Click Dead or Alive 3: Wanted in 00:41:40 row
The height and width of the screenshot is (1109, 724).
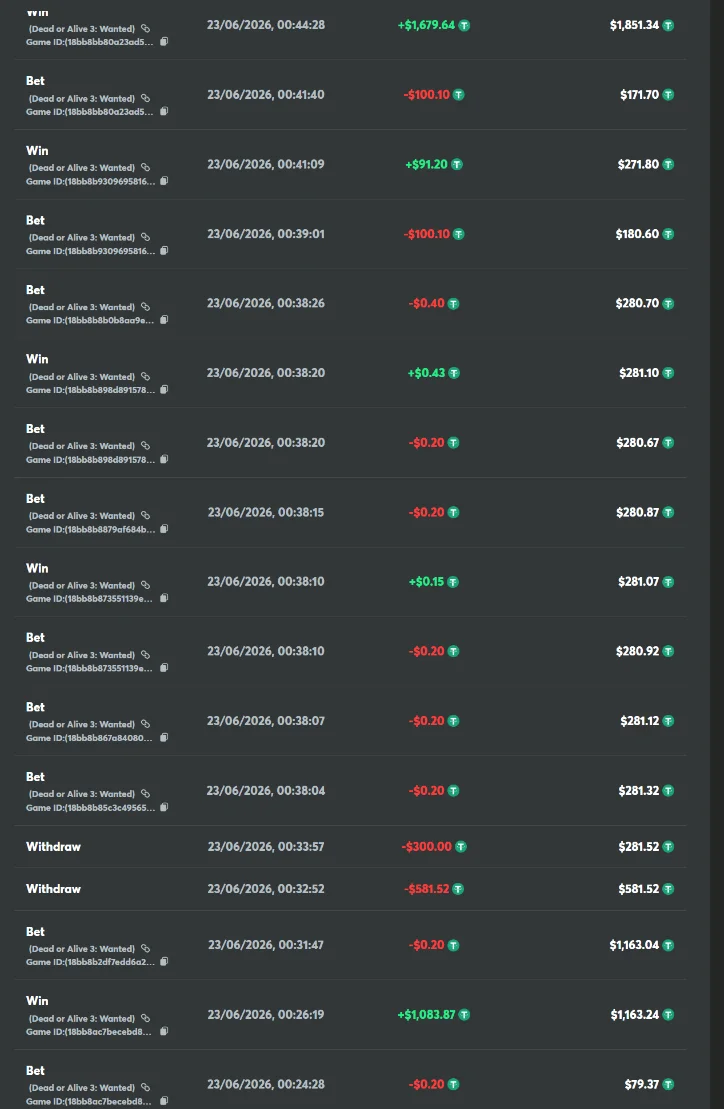82,99
